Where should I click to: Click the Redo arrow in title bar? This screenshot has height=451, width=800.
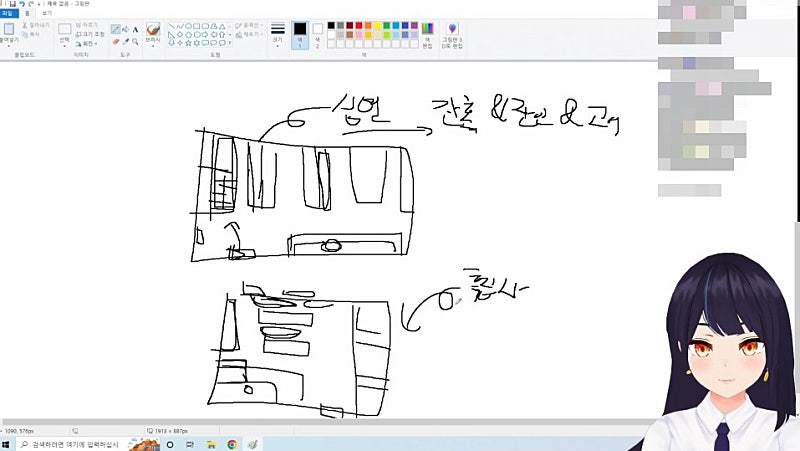pyautogui.click(x=31, y=4)
